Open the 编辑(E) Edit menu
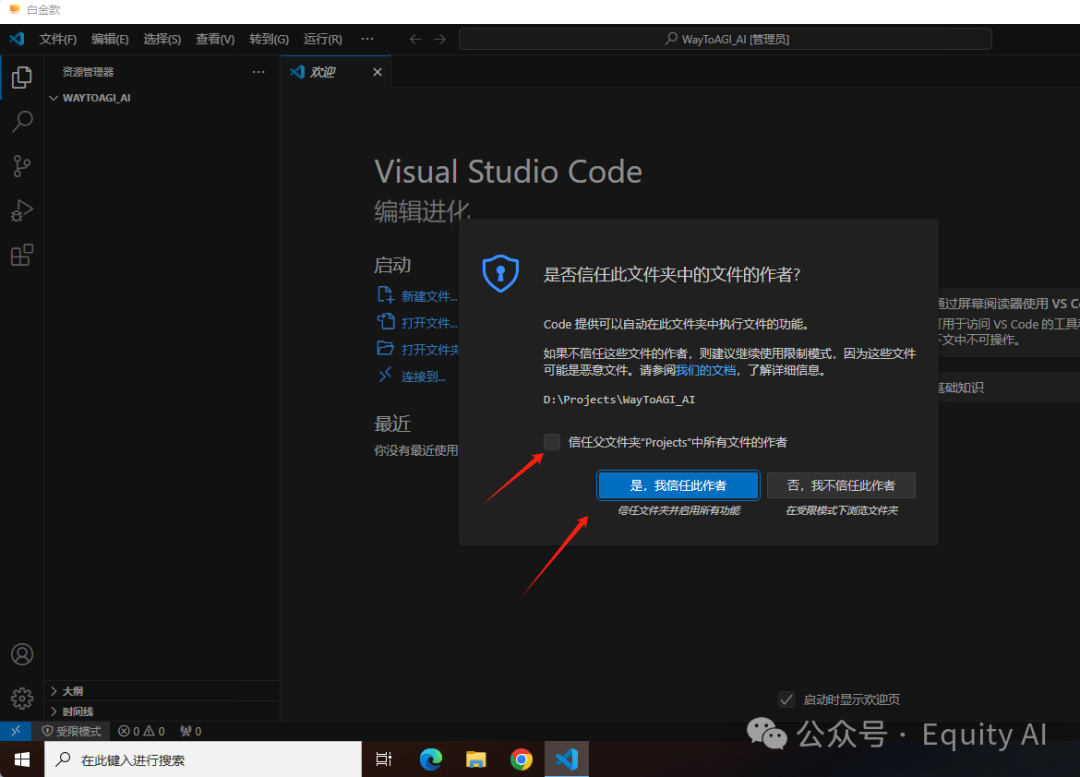Image resolution: width=1080 pixels, height=777 pixels. [110, 39]
